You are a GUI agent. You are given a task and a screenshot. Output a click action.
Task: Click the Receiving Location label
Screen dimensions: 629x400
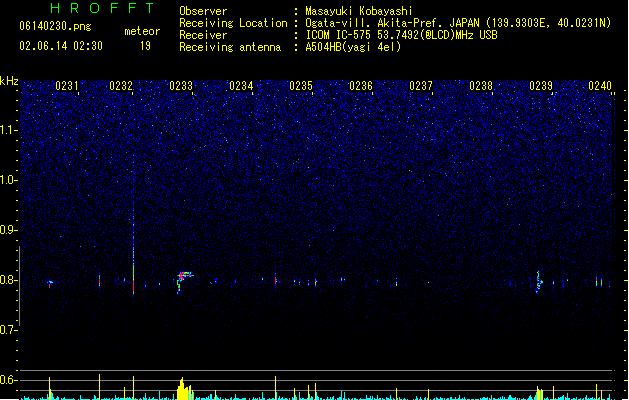[x=233, y=23]
